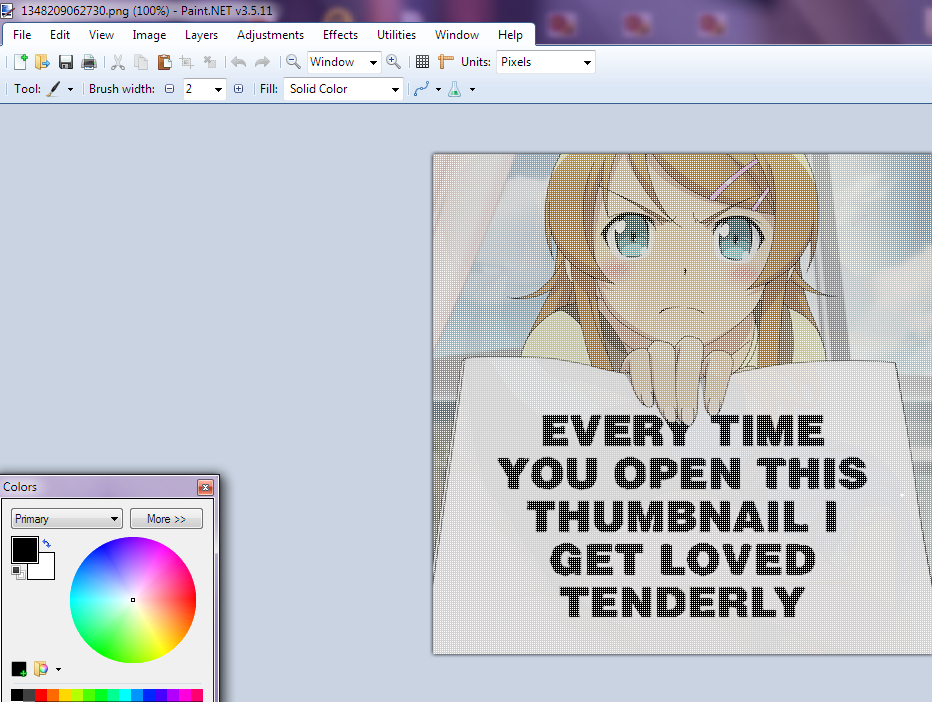Click the Deselect icon

point(209,62)
